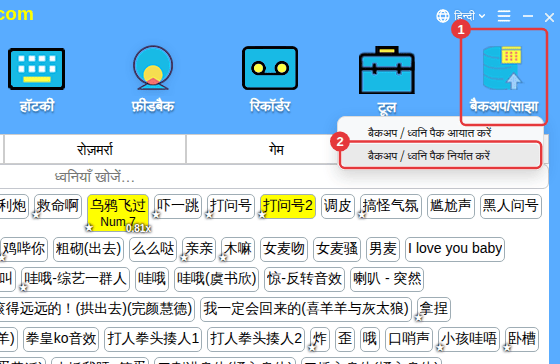Viewport: 560px width, 364px height.
Task: Play the 拿捏 sound
Action: click(434, 309)
